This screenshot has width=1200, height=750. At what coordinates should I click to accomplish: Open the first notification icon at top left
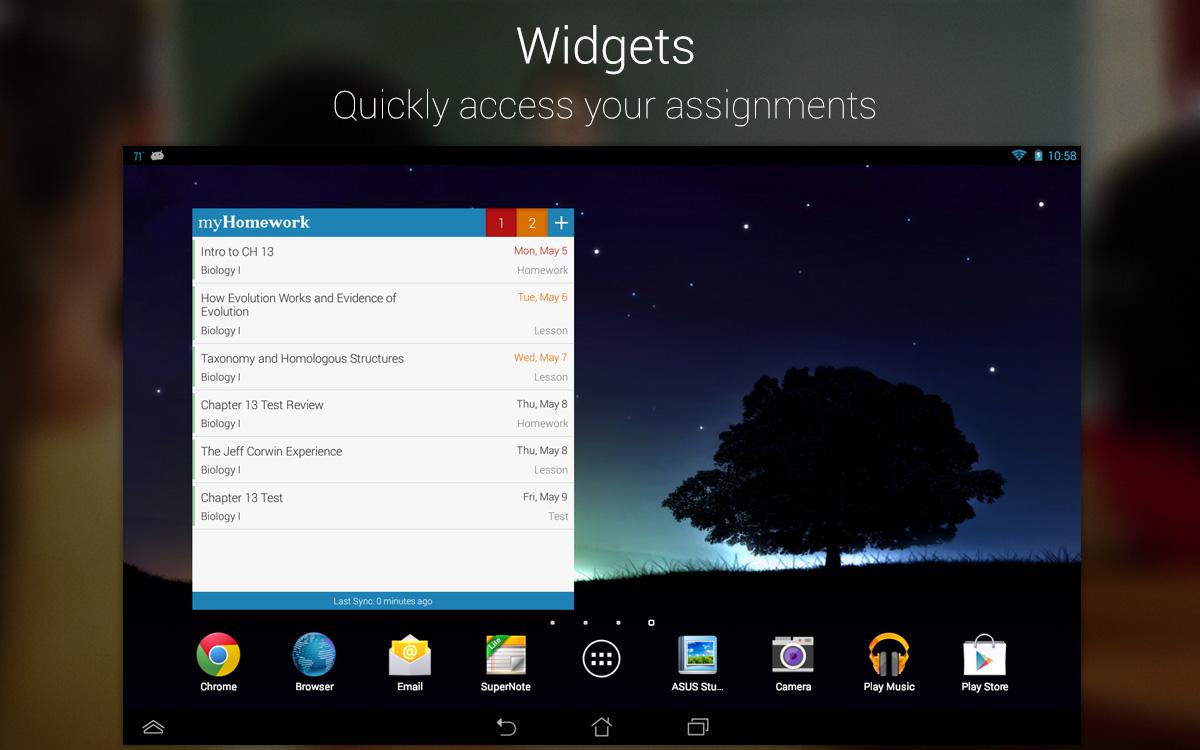137,155
